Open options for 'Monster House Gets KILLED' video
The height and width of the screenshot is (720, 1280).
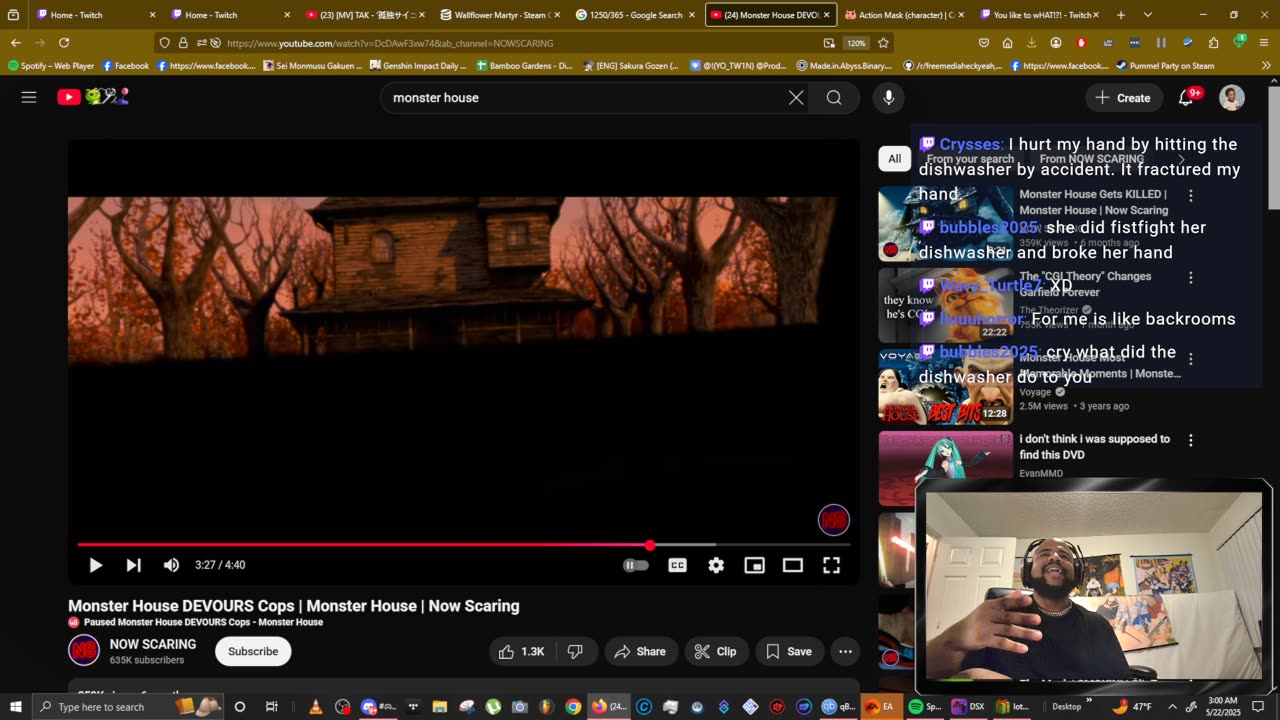[1190, 196]
